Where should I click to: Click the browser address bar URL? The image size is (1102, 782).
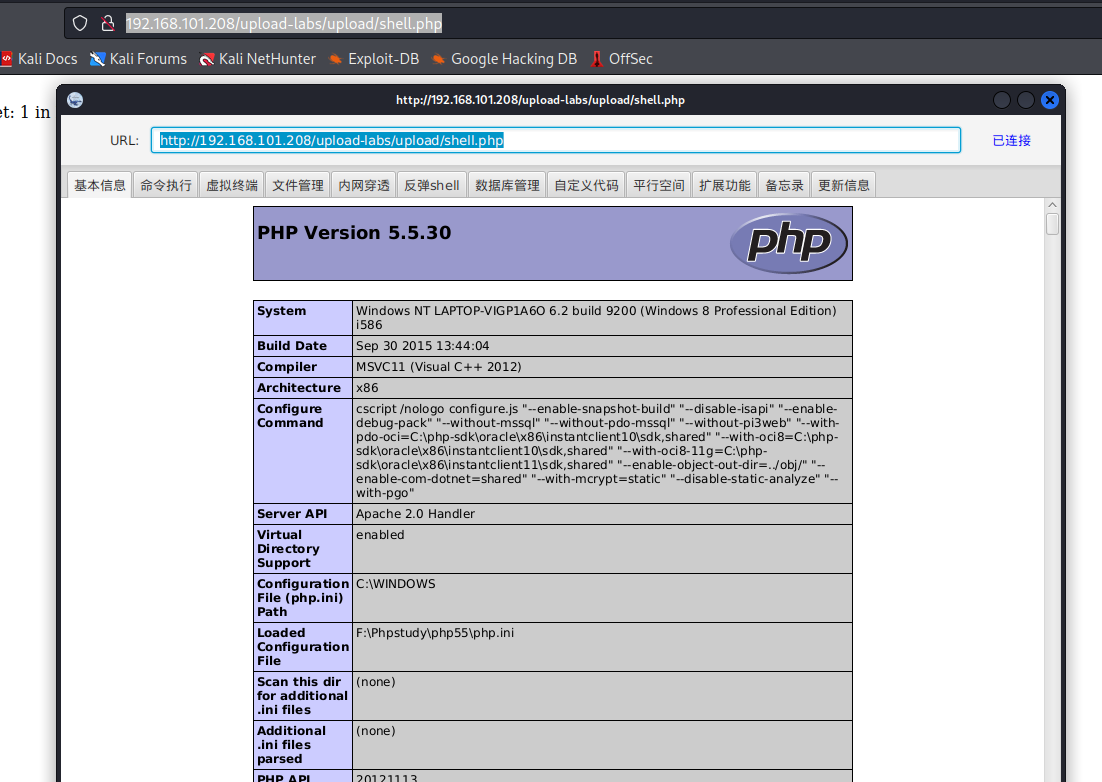pyautogui.click(x=284, y=23)
